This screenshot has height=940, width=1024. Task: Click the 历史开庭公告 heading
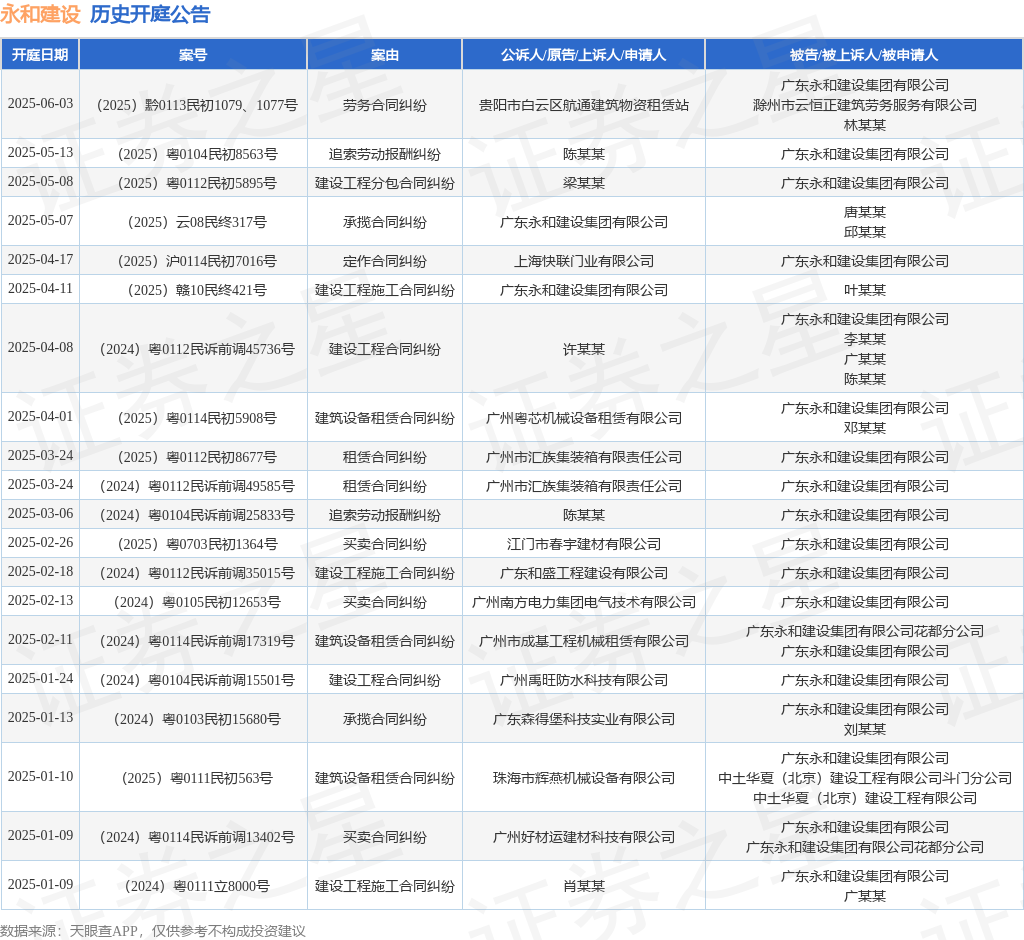click(x=150, y=14)
